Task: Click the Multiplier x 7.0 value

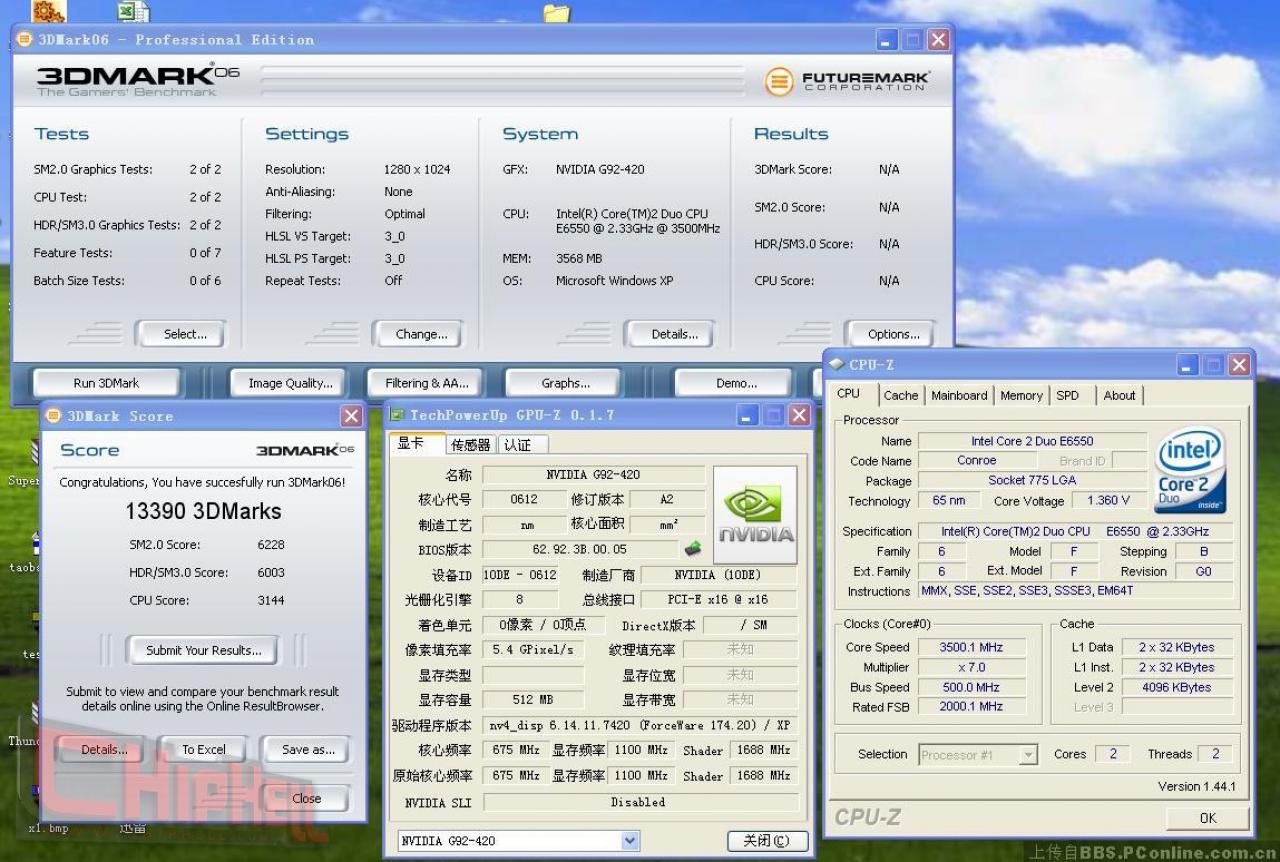Action: [970, 667]
